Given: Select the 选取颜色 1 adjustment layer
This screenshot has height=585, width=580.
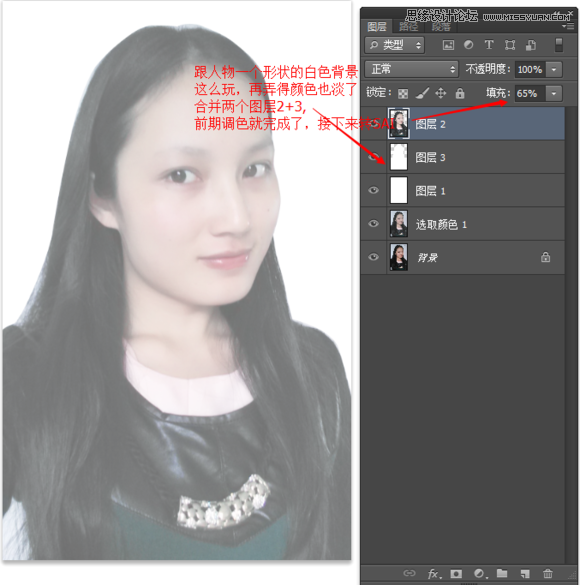Looking at the screenshot, I should point(463,223).
